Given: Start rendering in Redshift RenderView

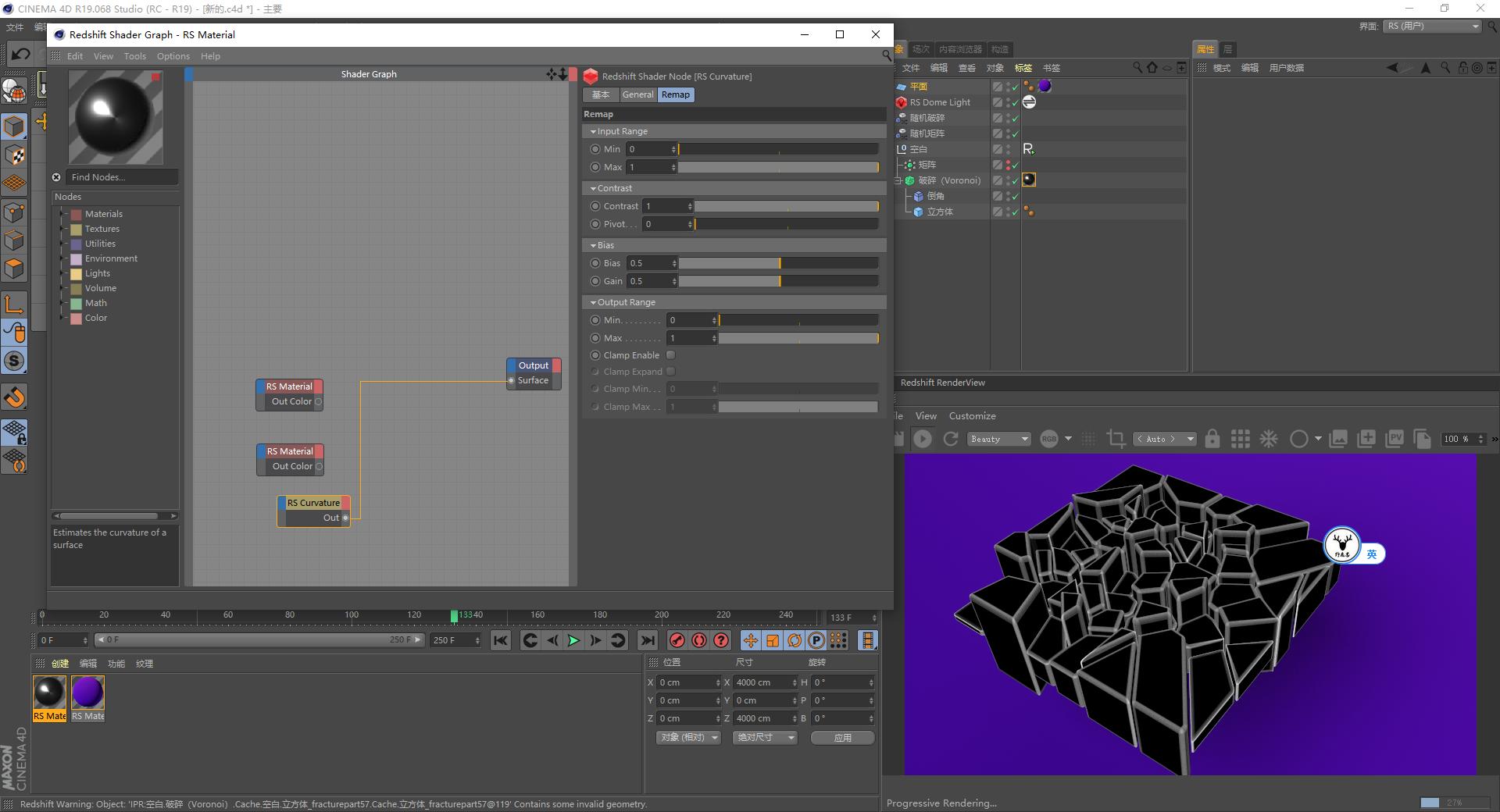Looking at the screenshot, I should tap(923, 439).
